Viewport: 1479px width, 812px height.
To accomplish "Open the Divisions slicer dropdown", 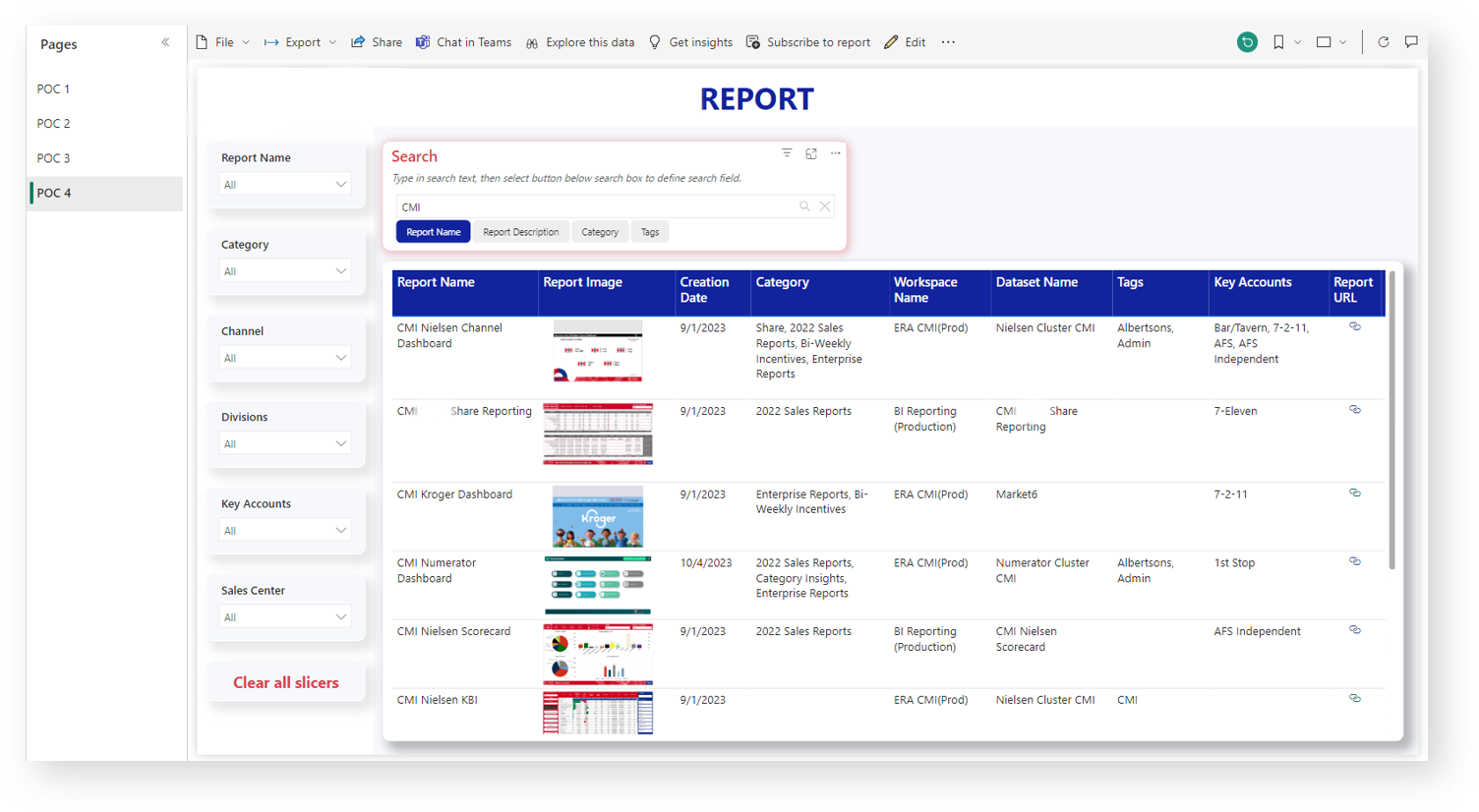I will pyautogui.click(x=285, y=444).
